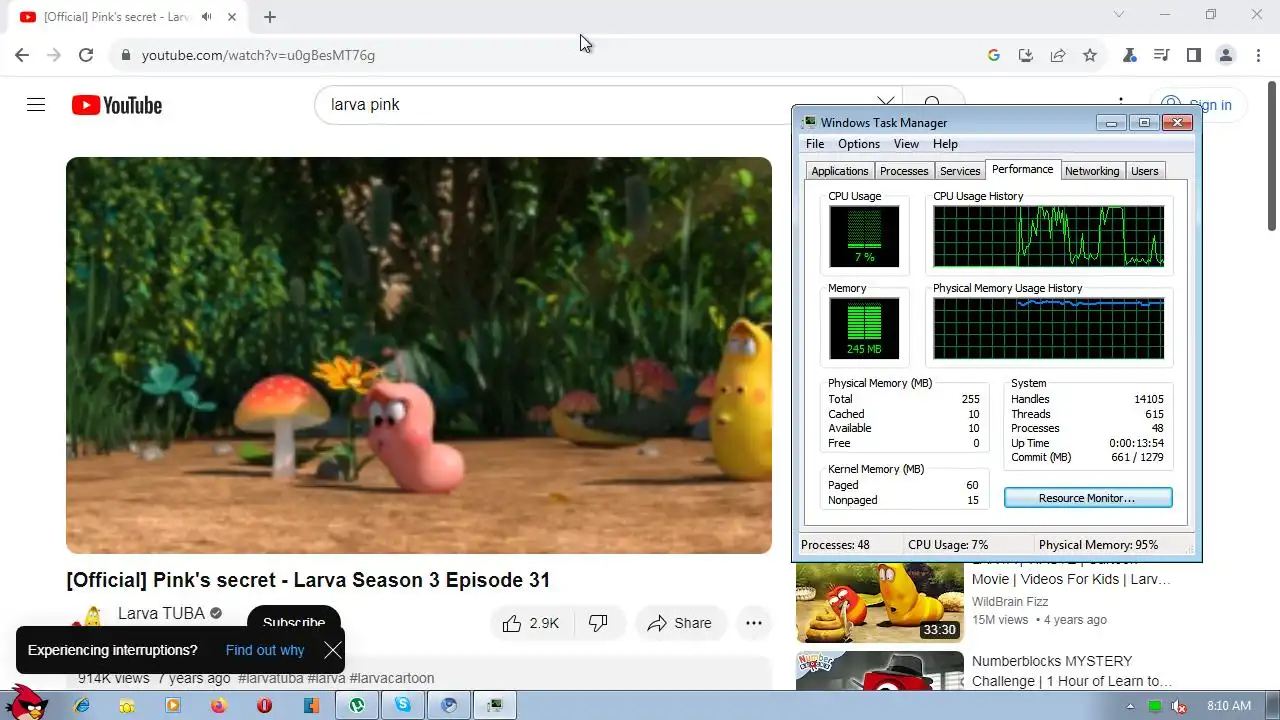Open the tab search chevron in Chrome

pyautogui.click(x=1119, y=15)
